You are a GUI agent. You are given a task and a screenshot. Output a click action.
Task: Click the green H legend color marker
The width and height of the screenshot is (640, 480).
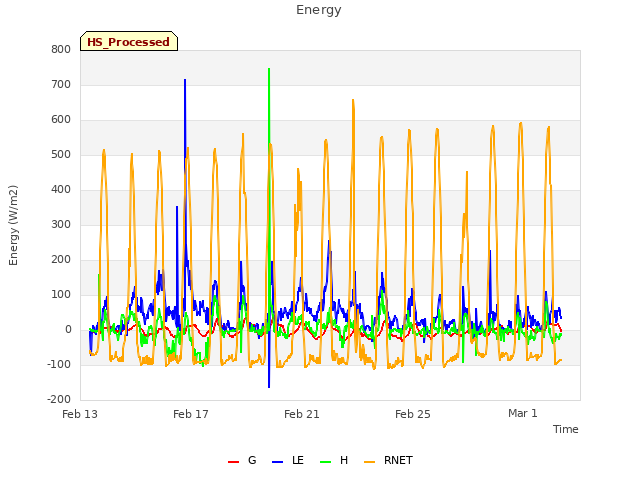coord(325,462)
